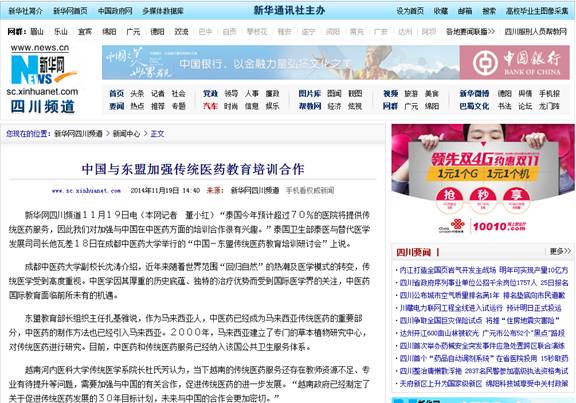This screenshot has height=403, width=576.
Task: Select 图片库 navigation item
Action: (x=309, y=94)
